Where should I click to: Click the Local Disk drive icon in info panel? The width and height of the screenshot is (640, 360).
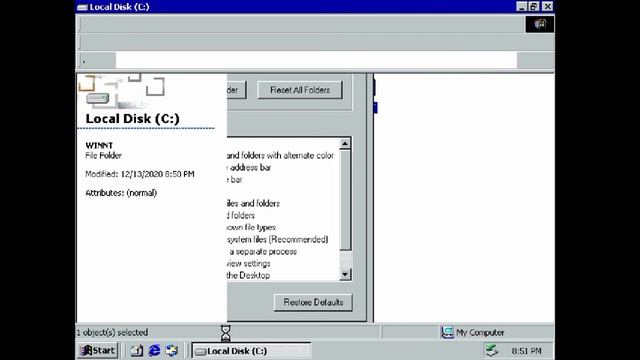coord(98,98)
